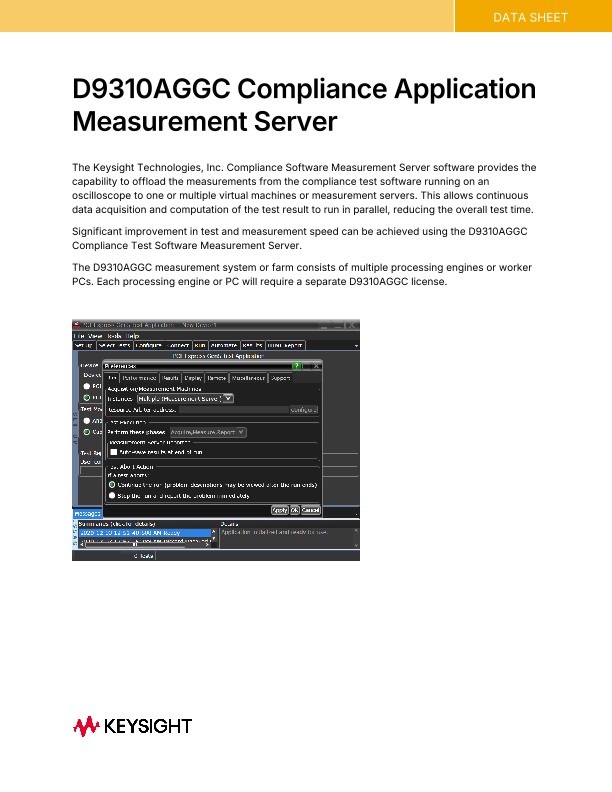Screen dimensions: 612x792
Task: Click the address input field in Preferences
Action: coord(234,410)
